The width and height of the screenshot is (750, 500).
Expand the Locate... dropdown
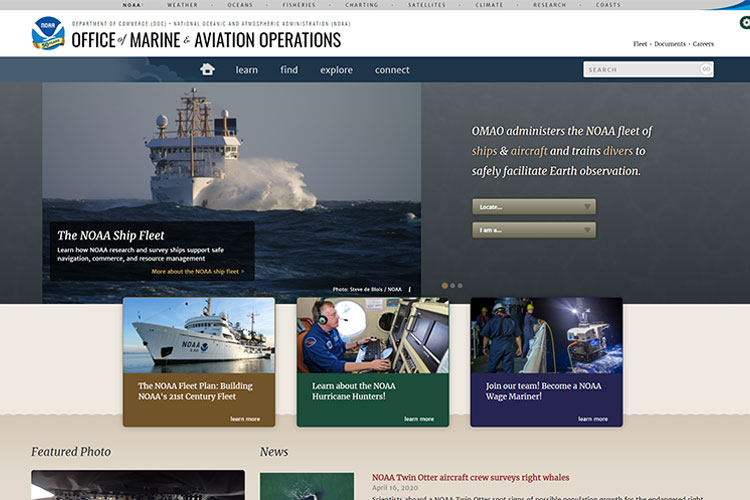(x=534, y=207)
